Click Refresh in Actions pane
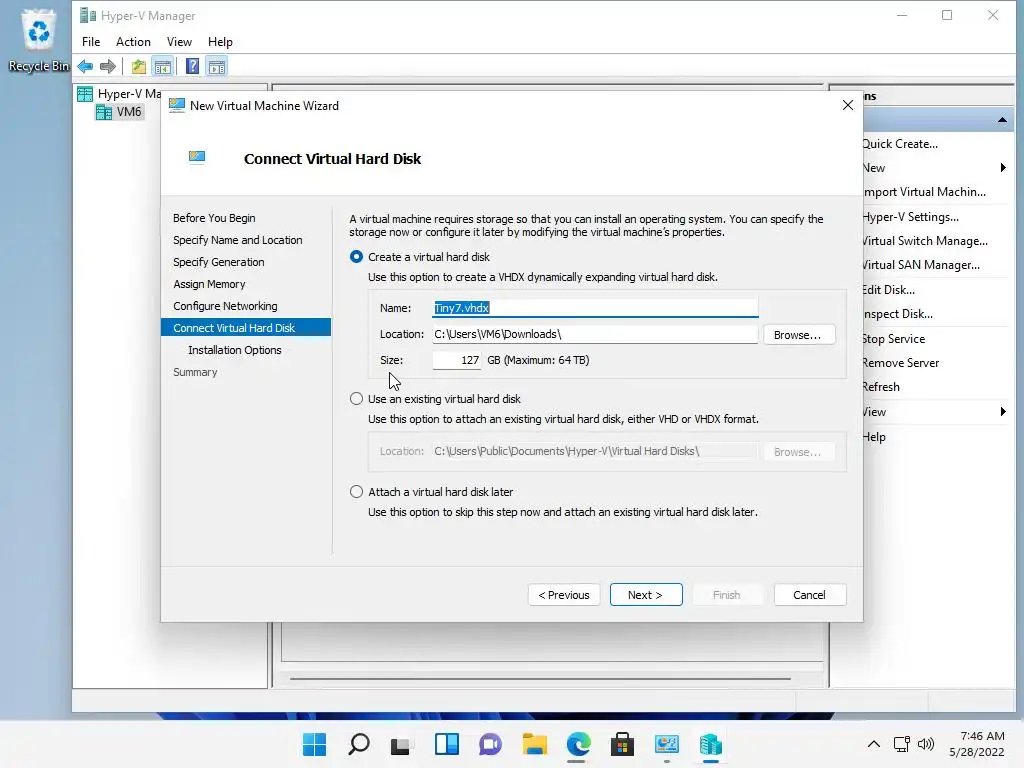The height and width of the screenshot is (768, 1024). point(881,387)
